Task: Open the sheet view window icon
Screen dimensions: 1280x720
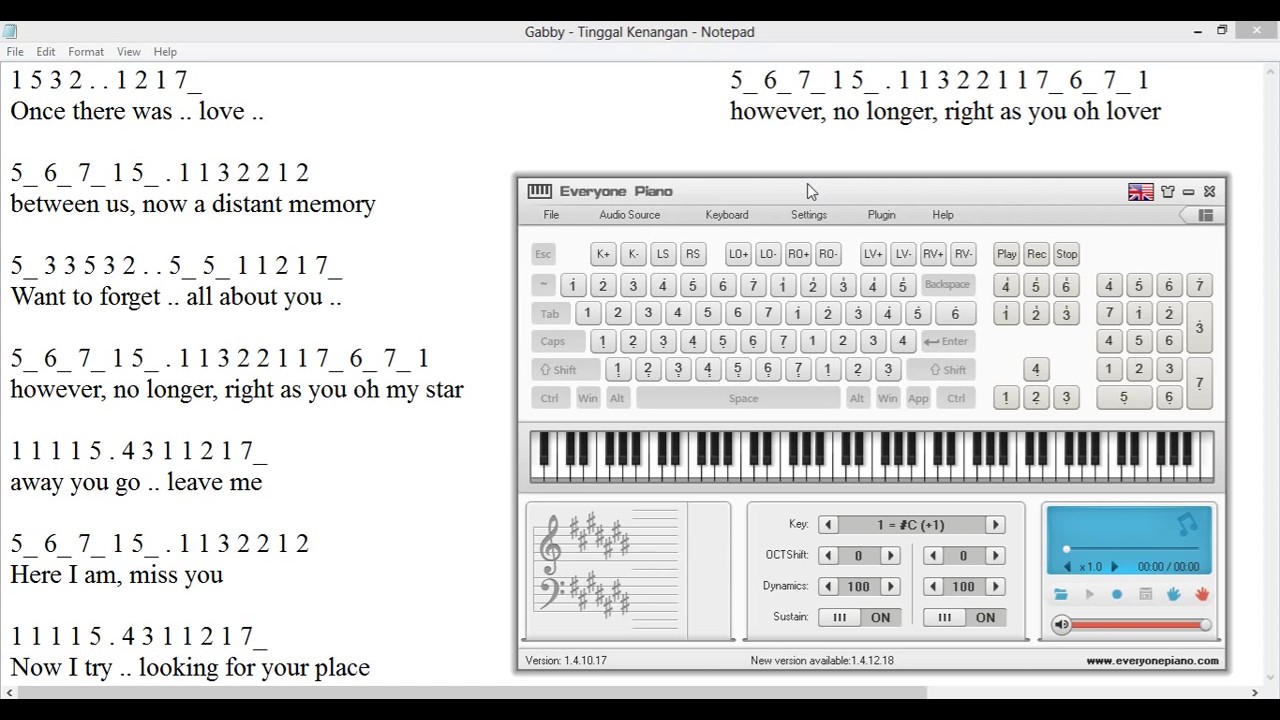Action: pyautogui.click(x=1146, y=595)
